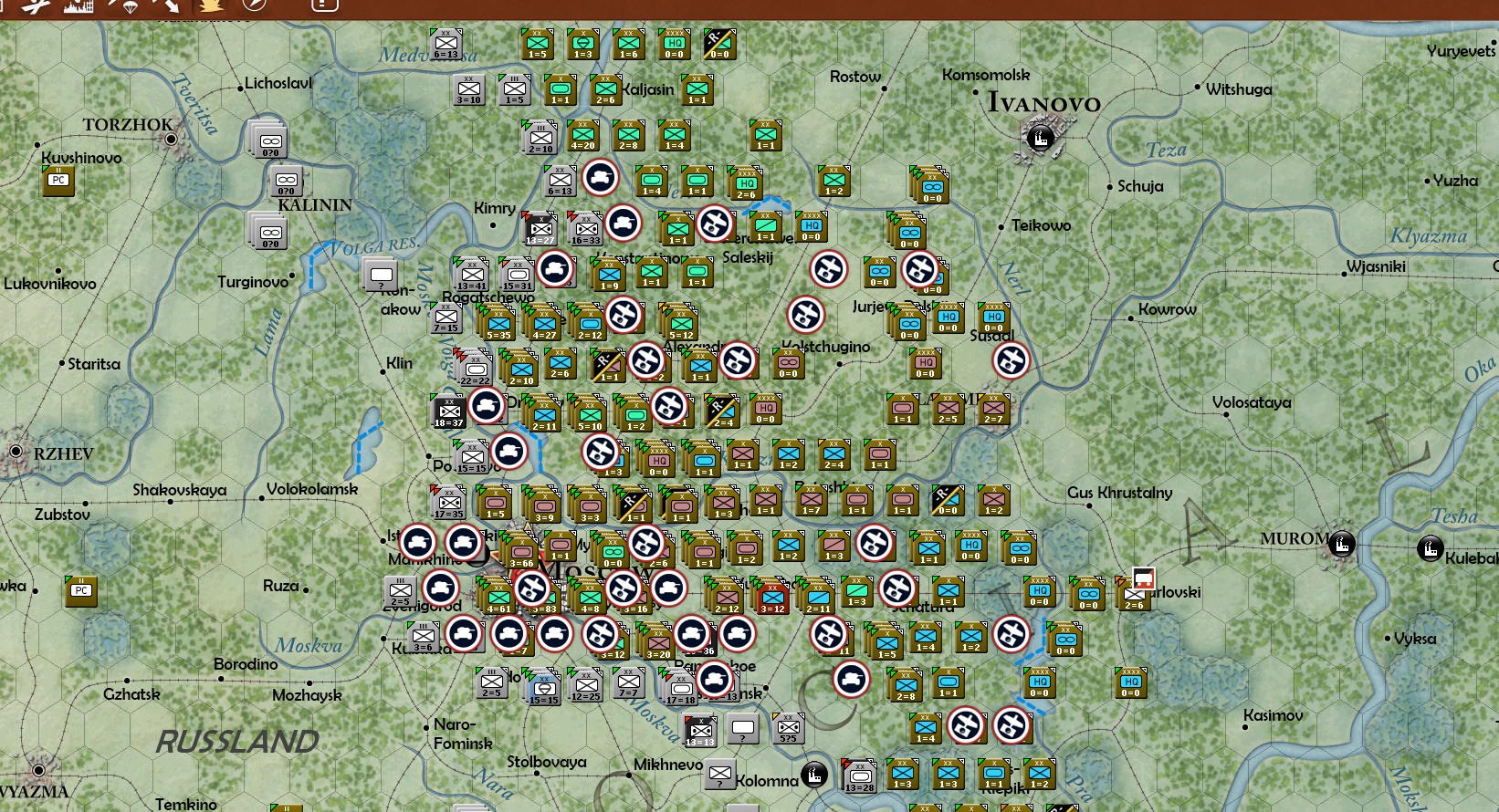Click the 3=20 unit stack
This screenshot has width=1499, height=812.
coord(657,640)
